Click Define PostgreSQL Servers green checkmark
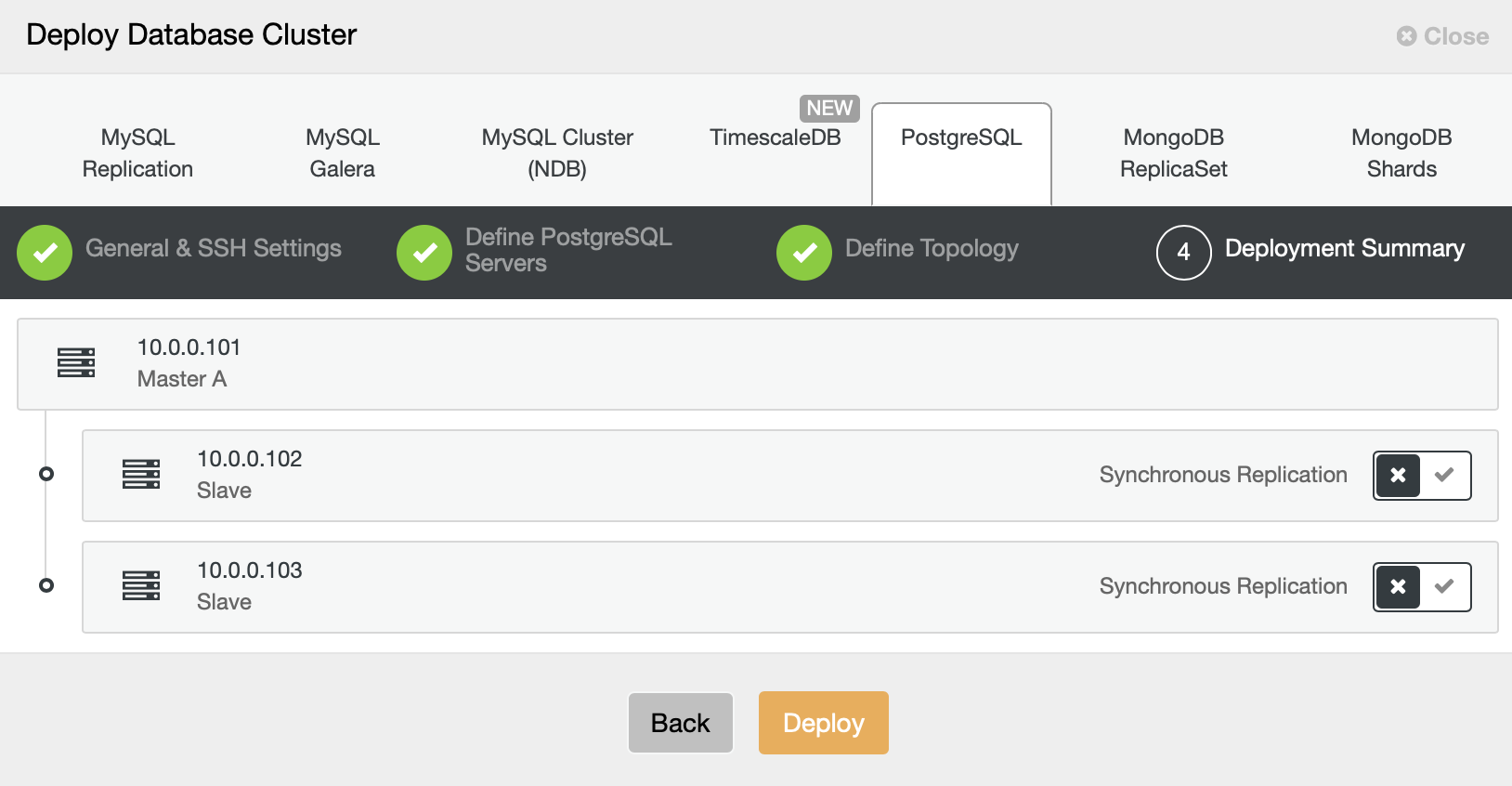The height and width of the screenshot is (786, 1512). (424, 253)
